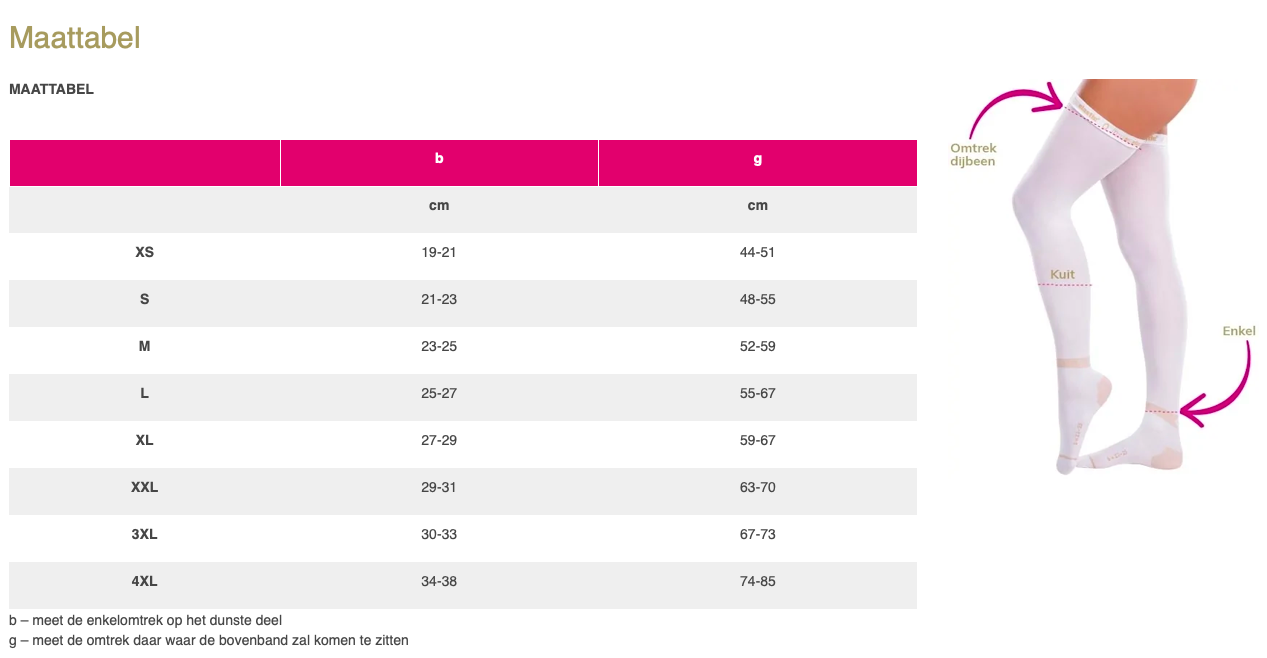Click the bold 'MAATTABEL' subheading
1267x658 pixels.
pos(51,89)
